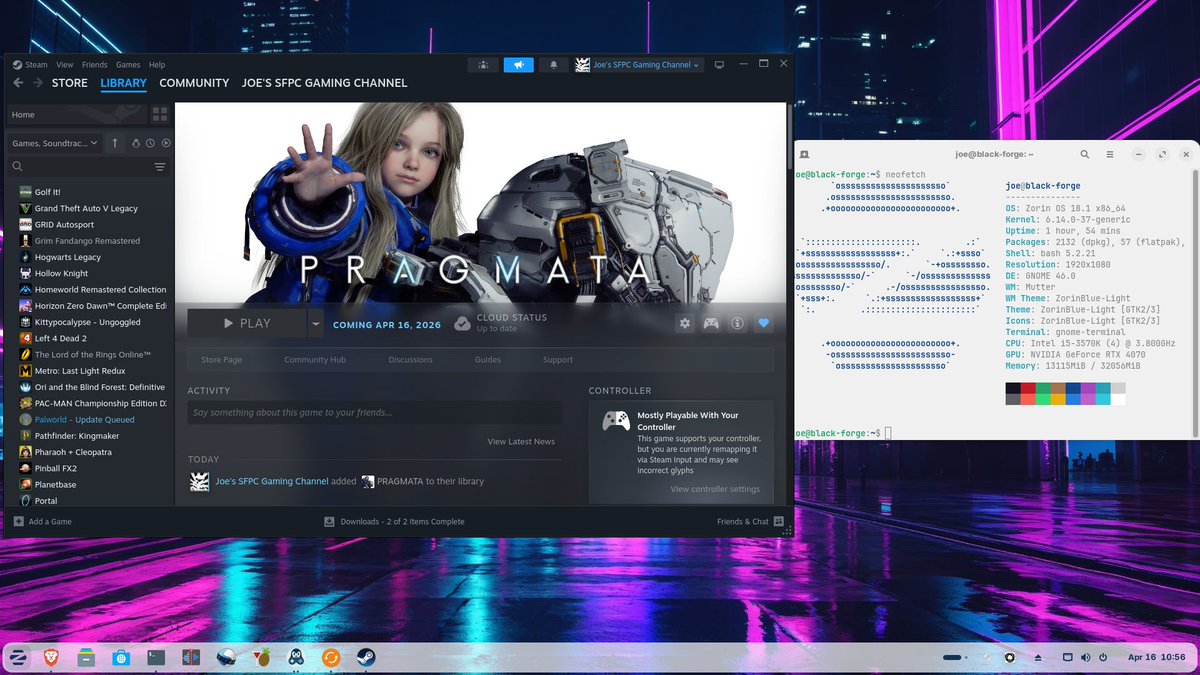Image resolution: width=1200 pixels, height=675 pixels.
Task: Open Friends & Chat
Action: (x=749, y=521)
